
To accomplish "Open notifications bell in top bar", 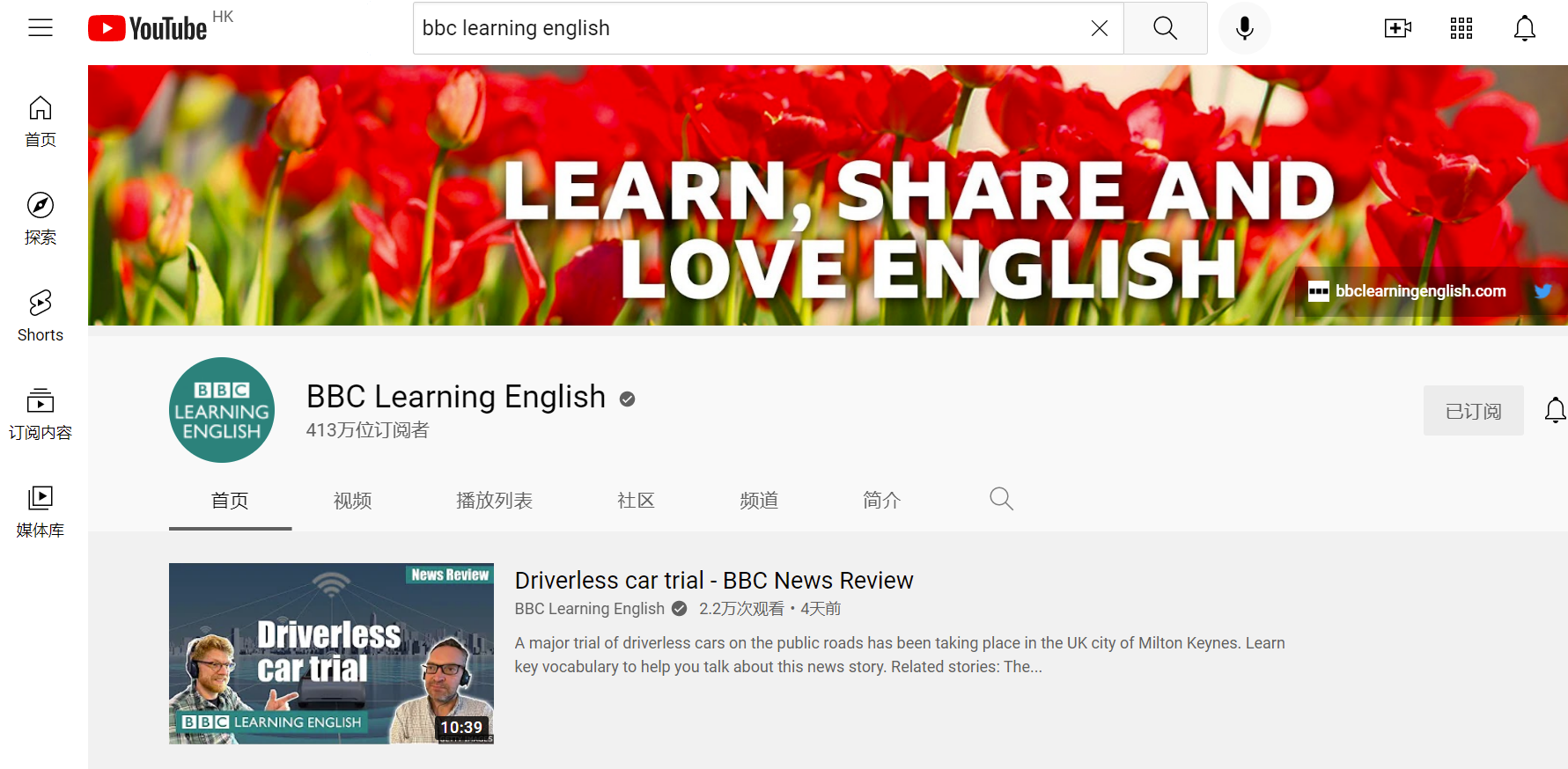I will click(x=1525, y=28).
